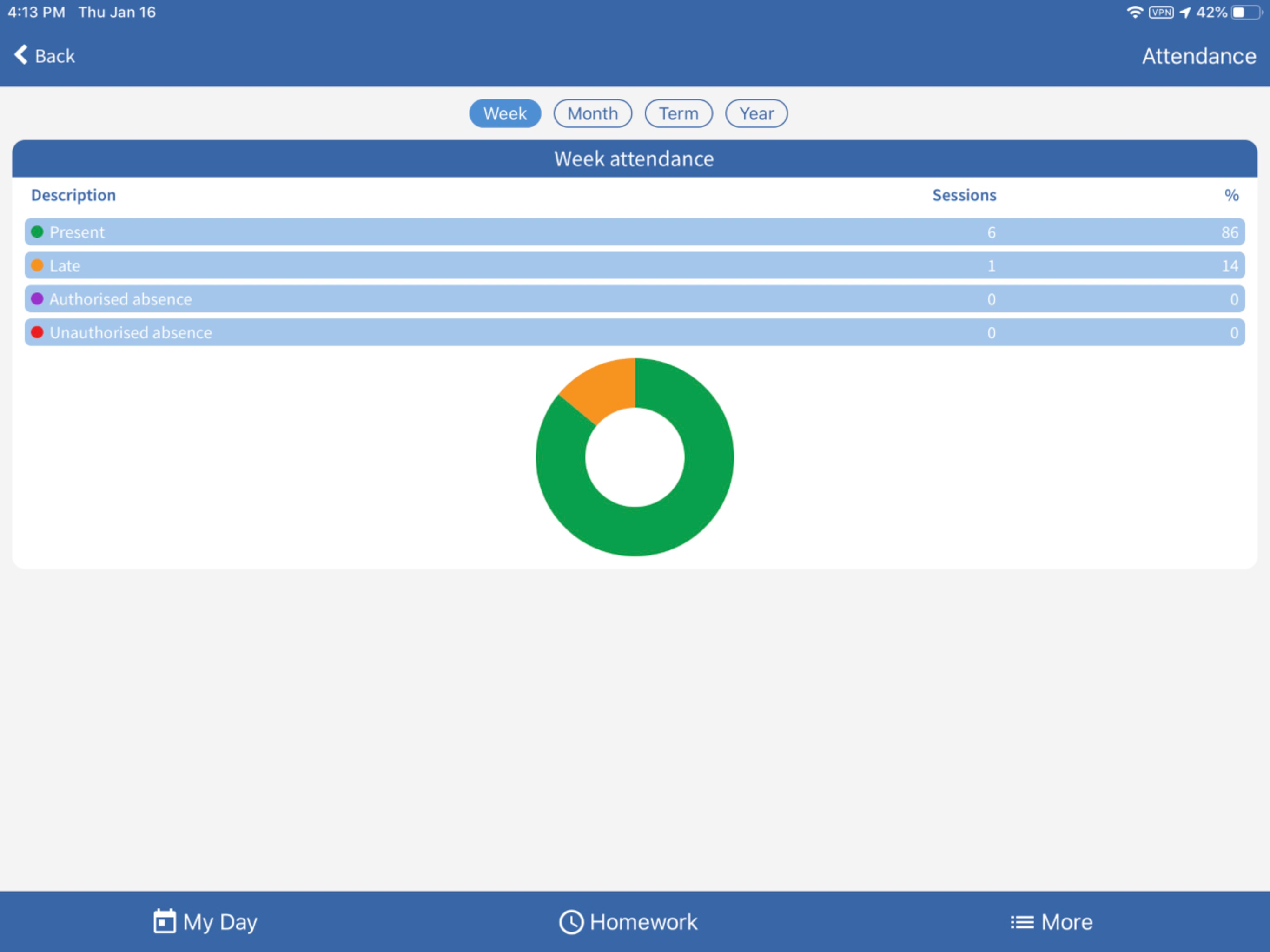Tap the green segment of donut chart

click(x=635, y=531)
